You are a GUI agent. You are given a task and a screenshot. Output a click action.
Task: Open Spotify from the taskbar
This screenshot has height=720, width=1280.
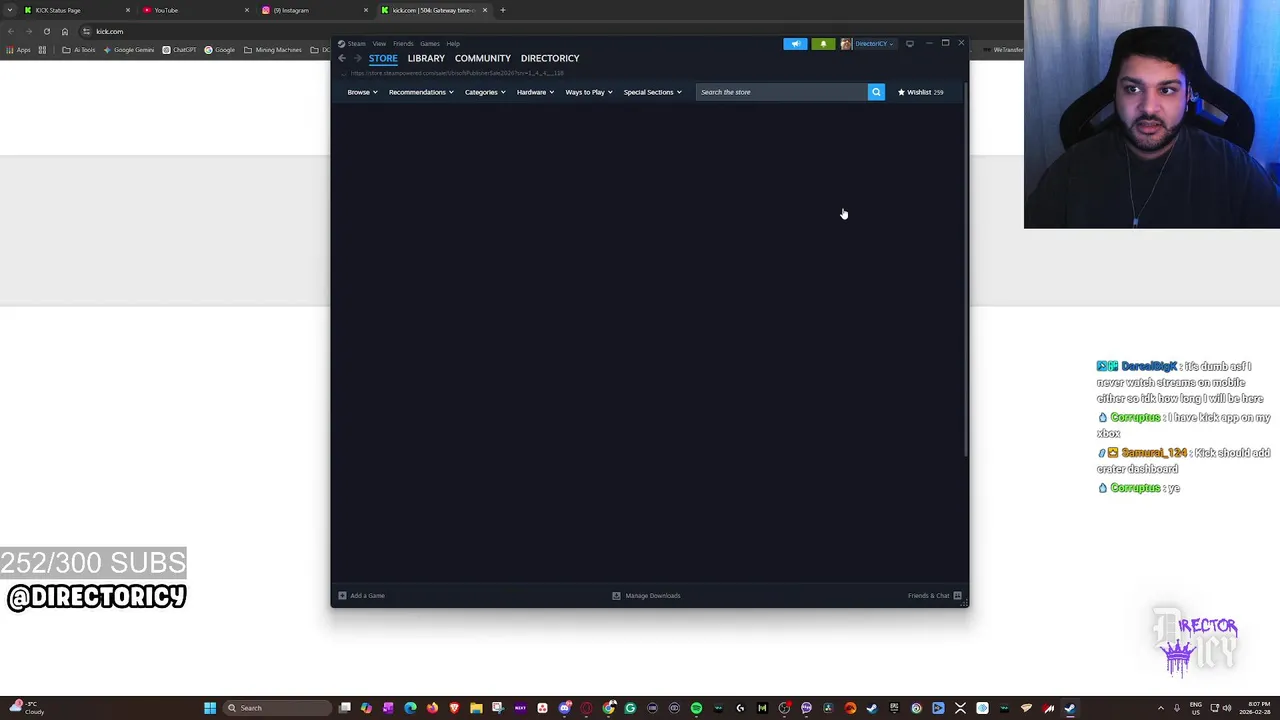(696, 708)
